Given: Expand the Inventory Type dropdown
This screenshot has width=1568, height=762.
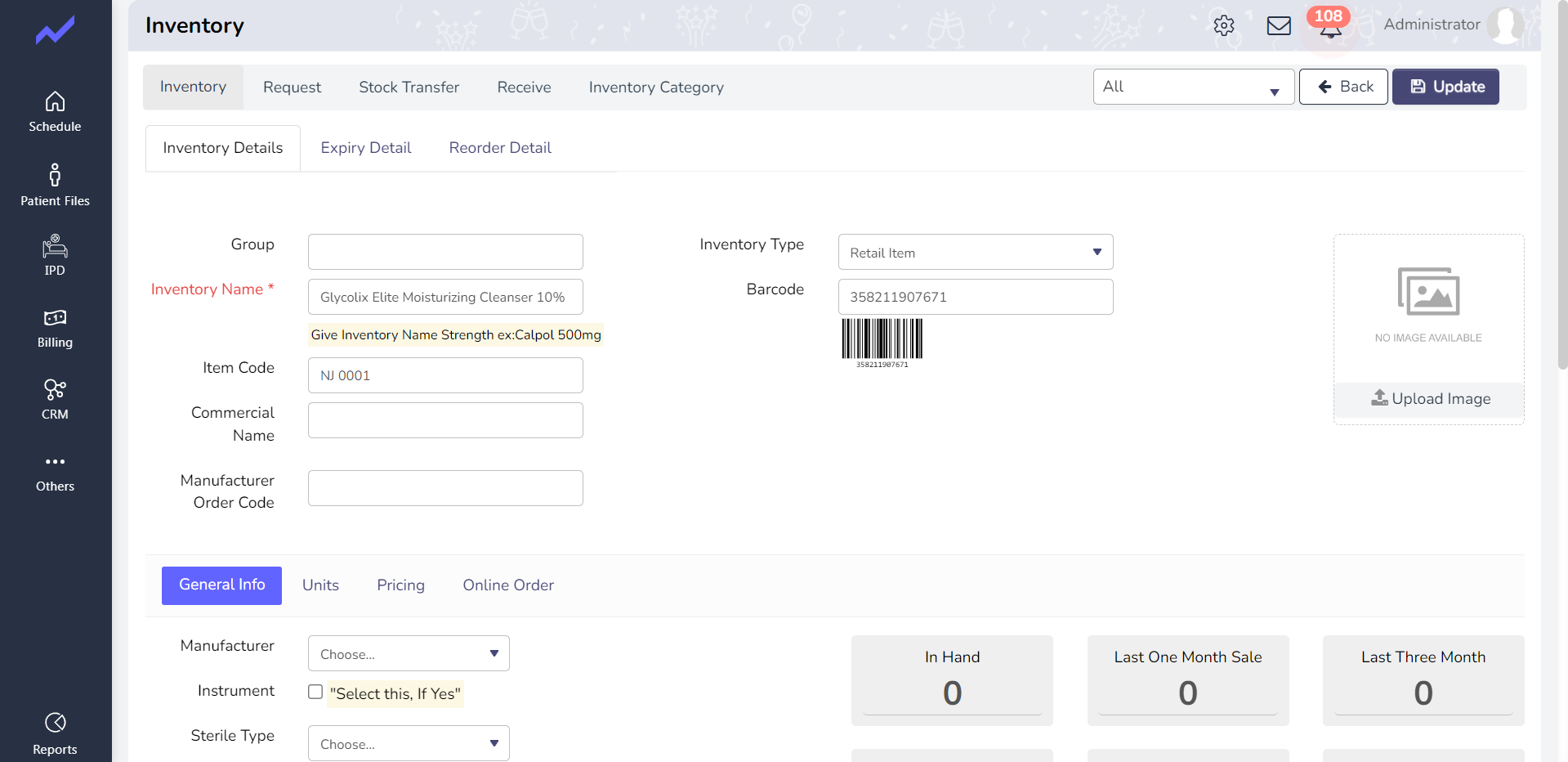Looking at the screenshot, I should (976, 252).
